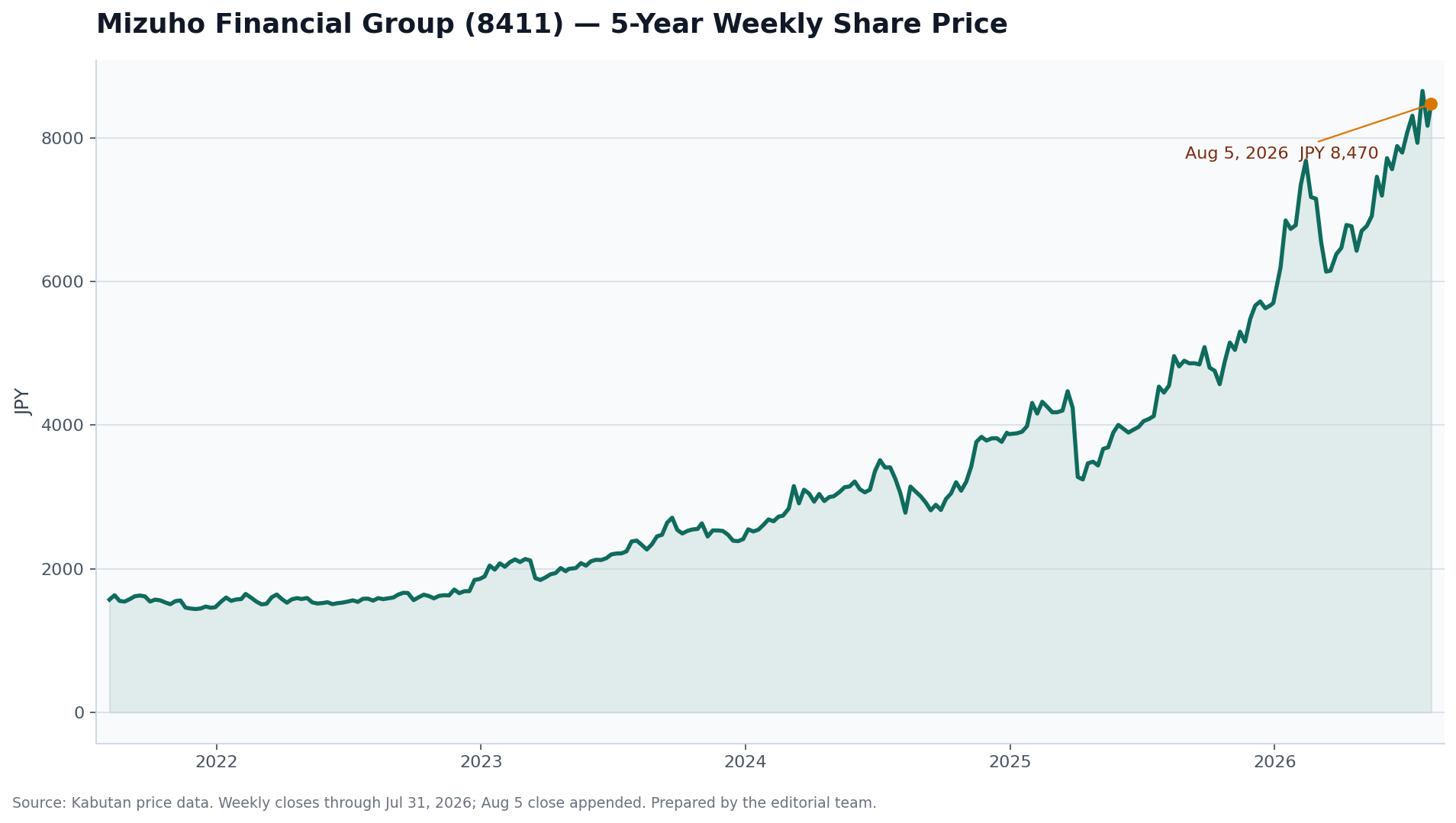Screen dimensions: 1456x823
Task: Click the "6000" y-axis tick label
Action: coord(63,281)
